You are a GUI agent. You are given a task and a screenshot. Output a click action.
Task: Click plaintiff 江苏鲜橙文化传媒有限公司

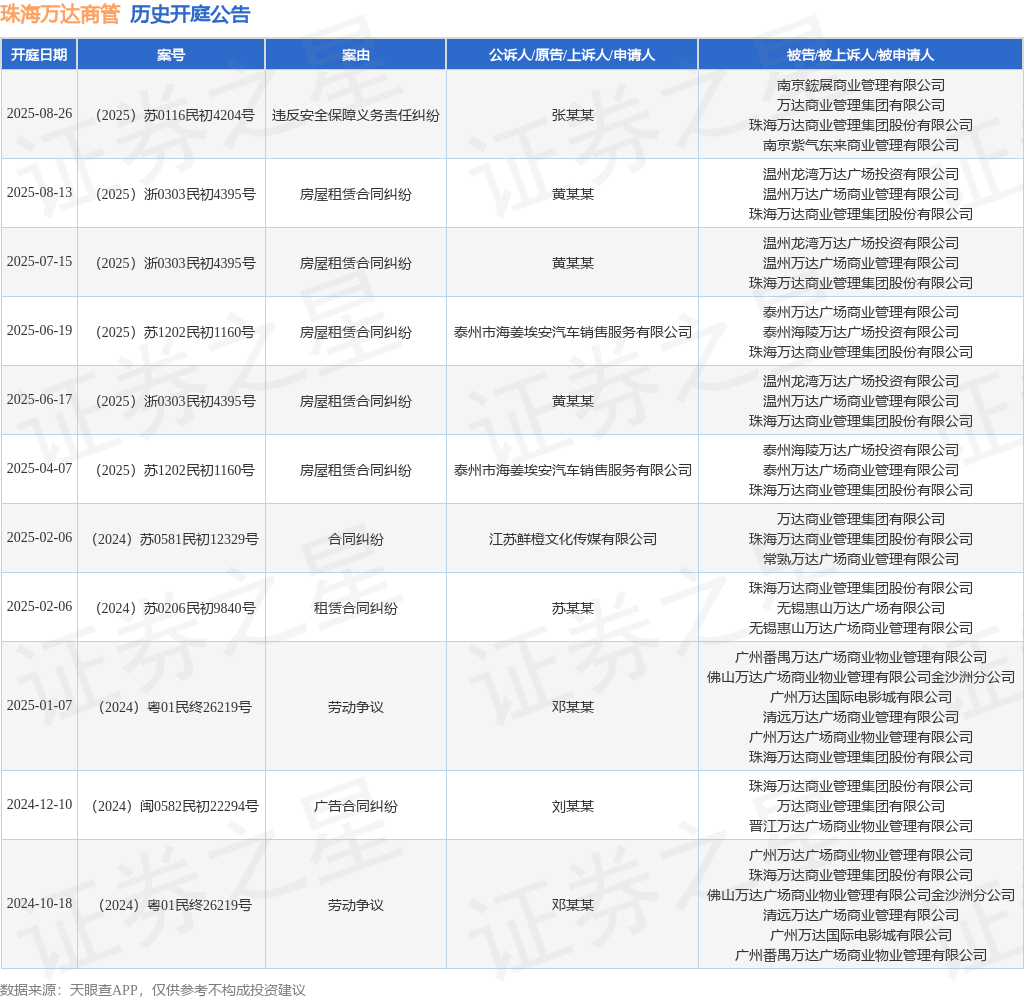pos(573,539)
